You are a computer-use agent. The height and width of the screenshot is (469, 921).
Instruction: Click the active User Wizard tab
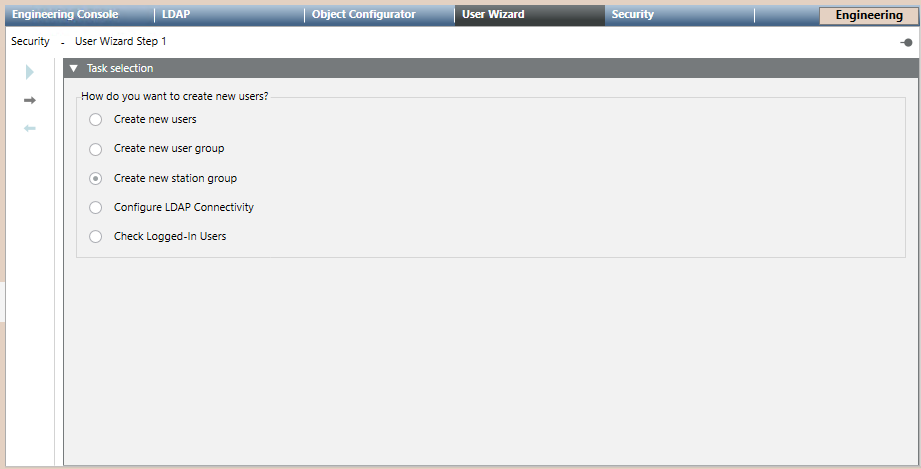pos(493,15)
